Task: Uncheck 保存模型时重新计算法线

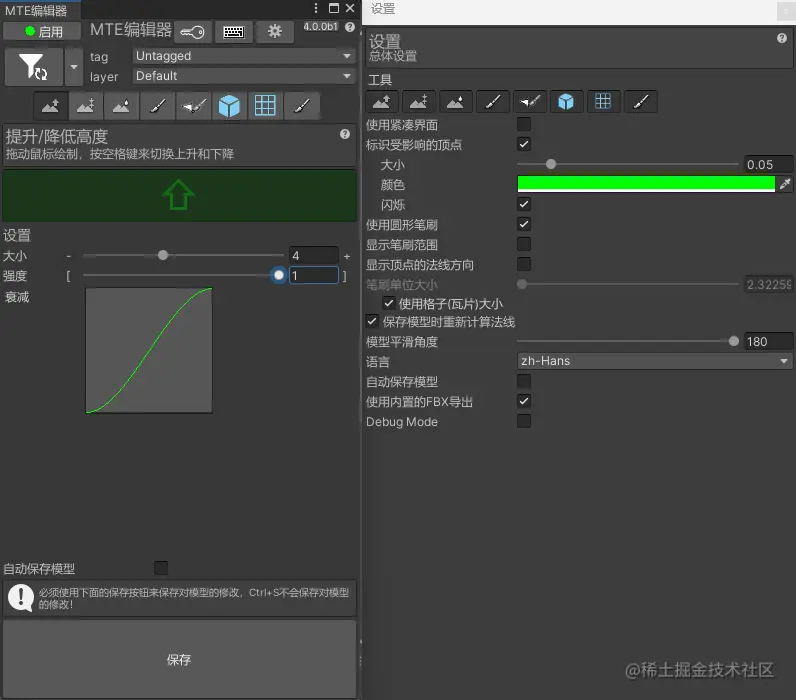Action: (x=372, y=321)
